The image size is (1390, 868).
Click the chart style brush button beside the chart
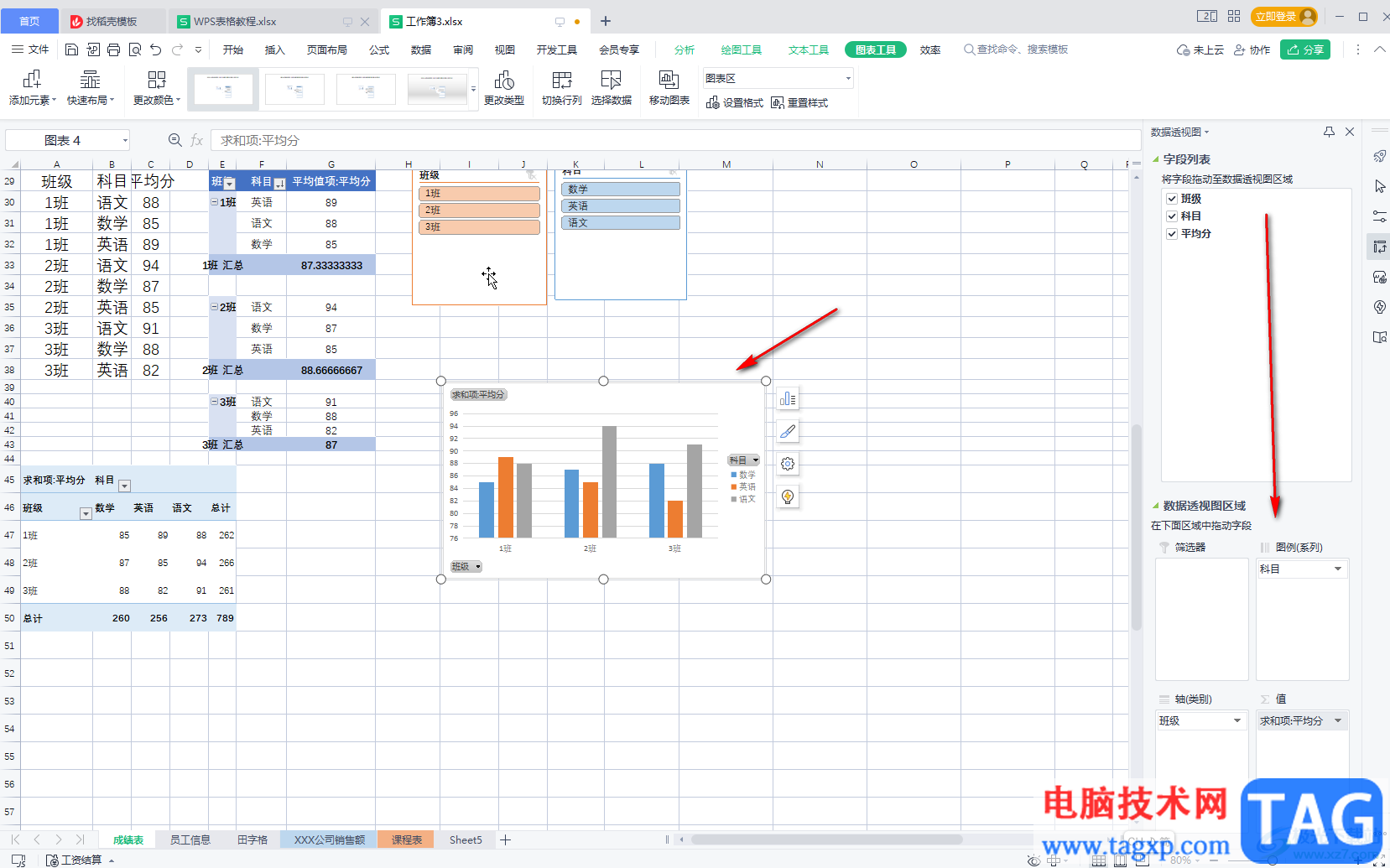point(788,431)
